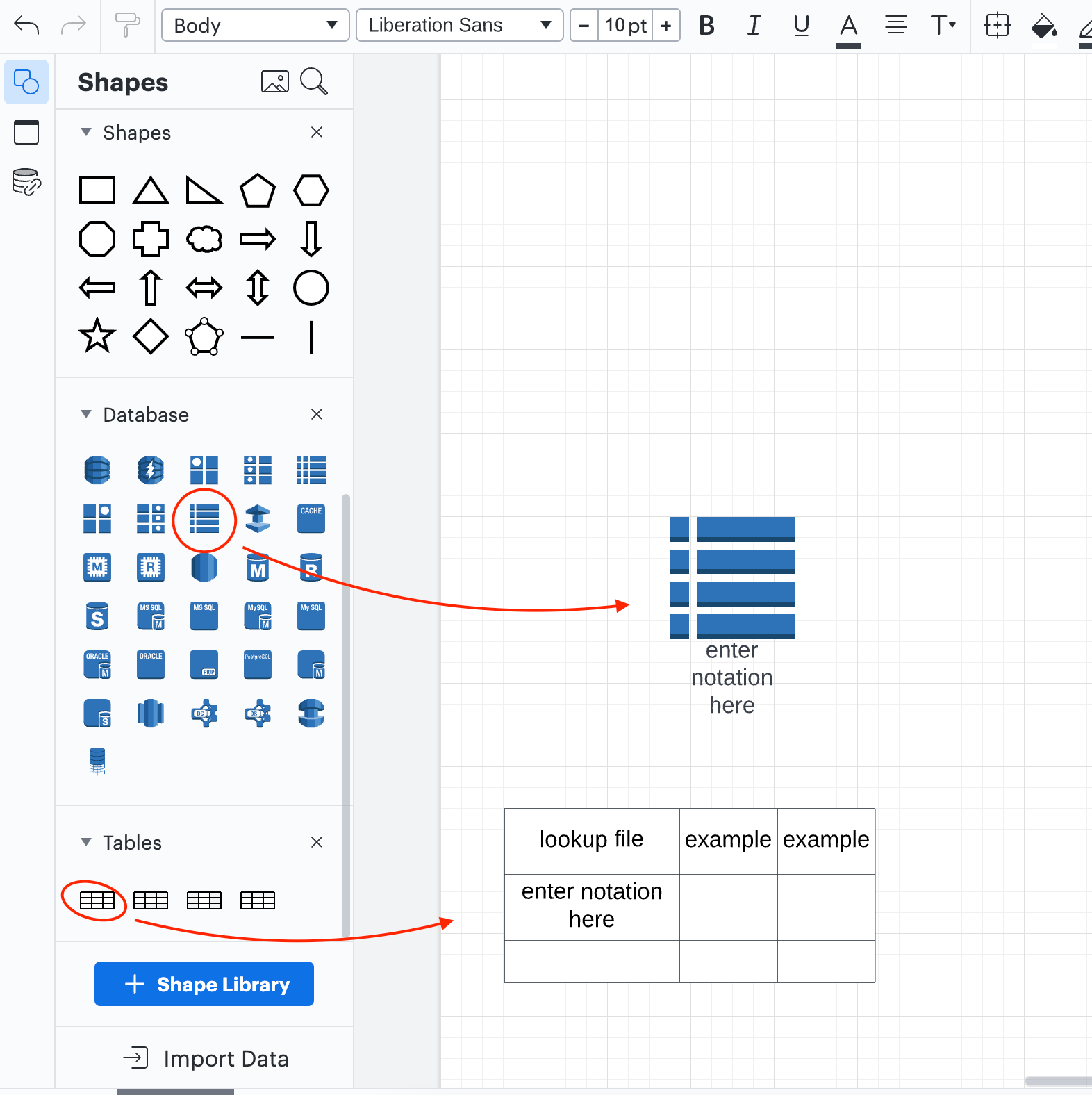
Task: Click the canvas label under blue shape
Action: [x=732, y=677]
